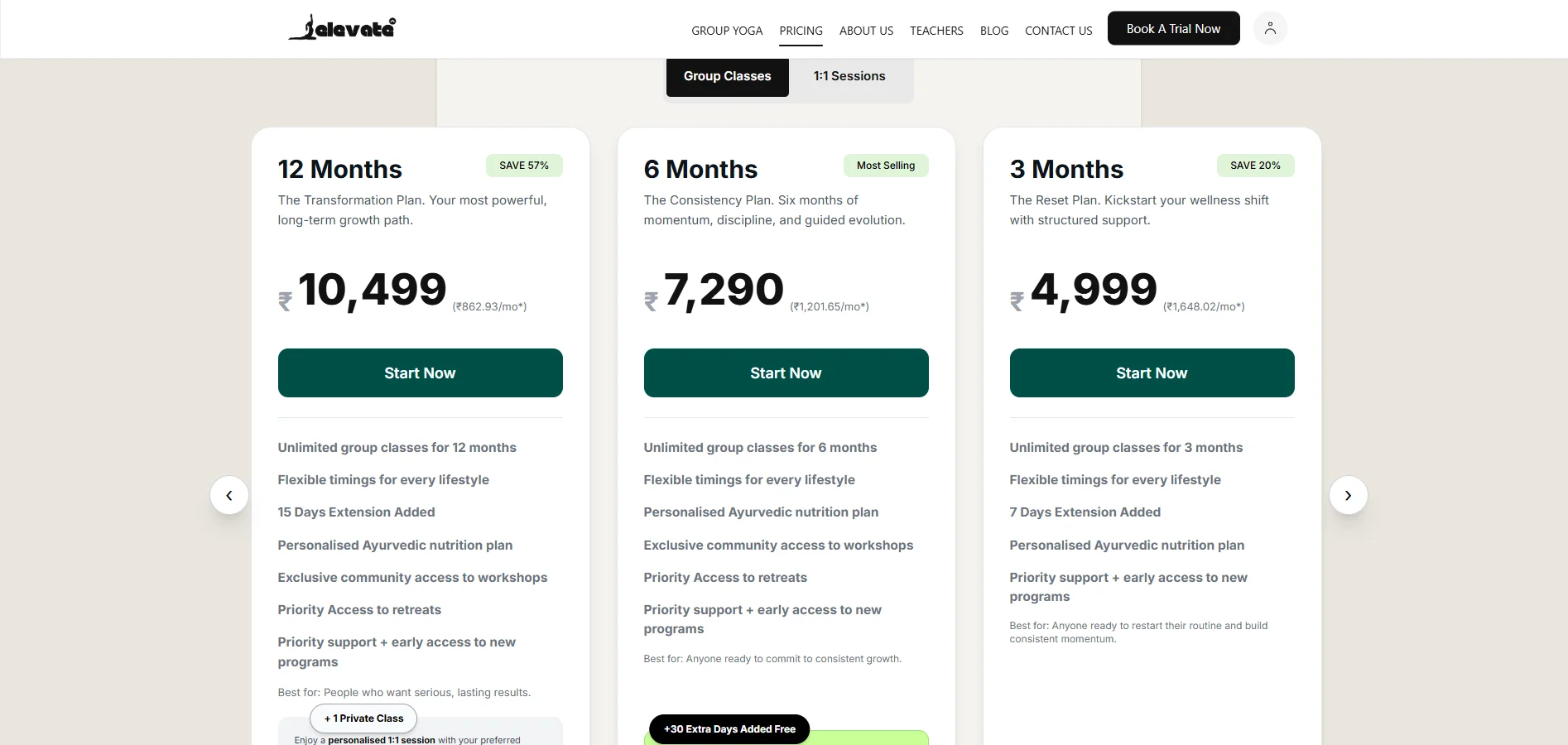This screenshot has height=745, width=1568.
Task: Click the ₹1,648.02/mo* monthly rate text
Action: pyautogui.click(x=1204, y=306)
